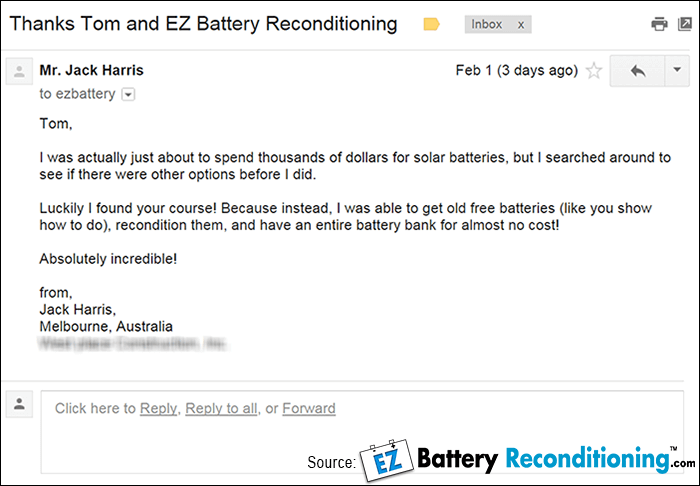Click the sender's profile avatar
This screenshot has height=486, width=700.
point(17,71)
